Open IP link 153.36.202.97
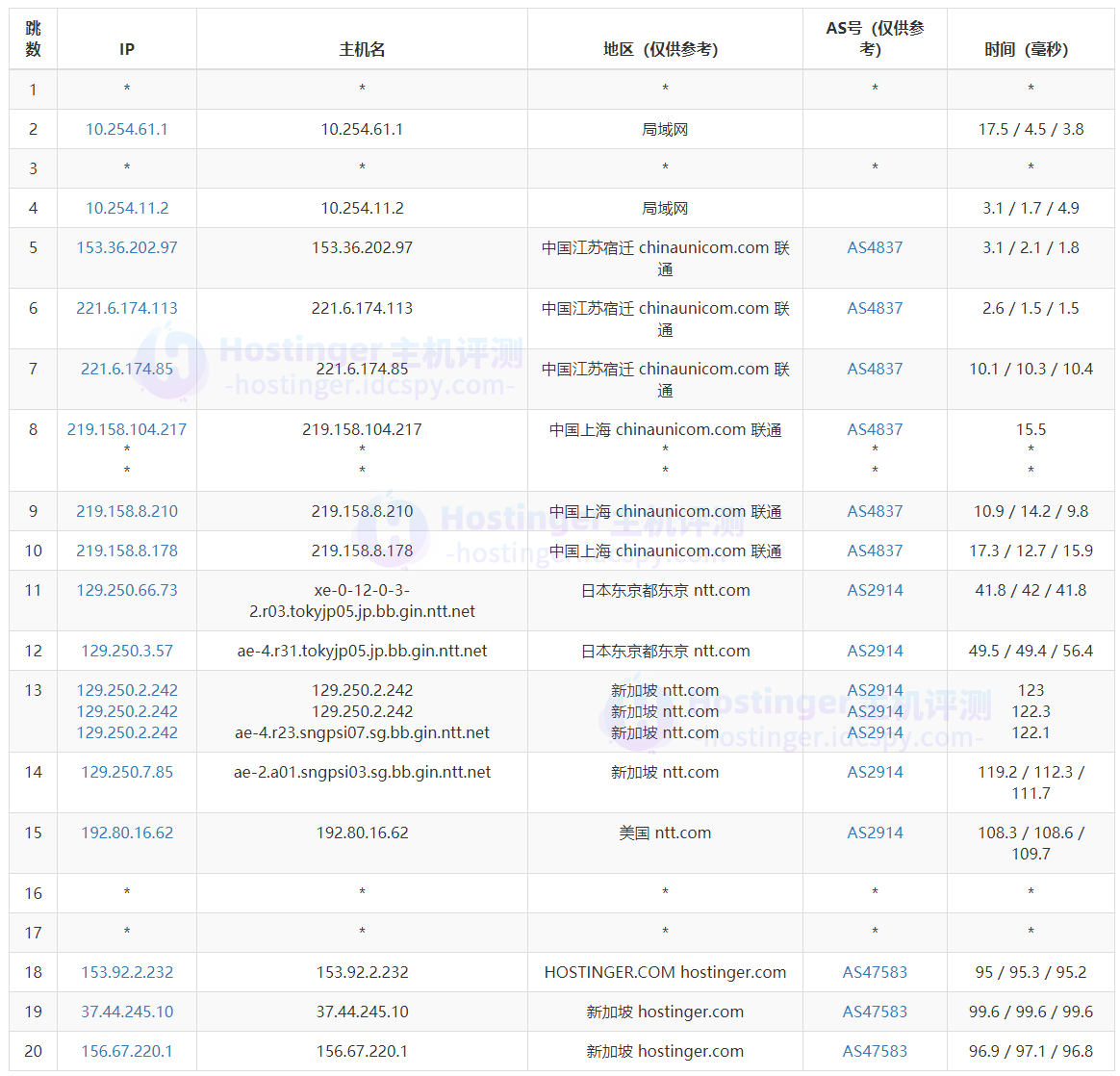Image resolution: width=1120 pixels, height=1076 pixels. coord(126,247)
